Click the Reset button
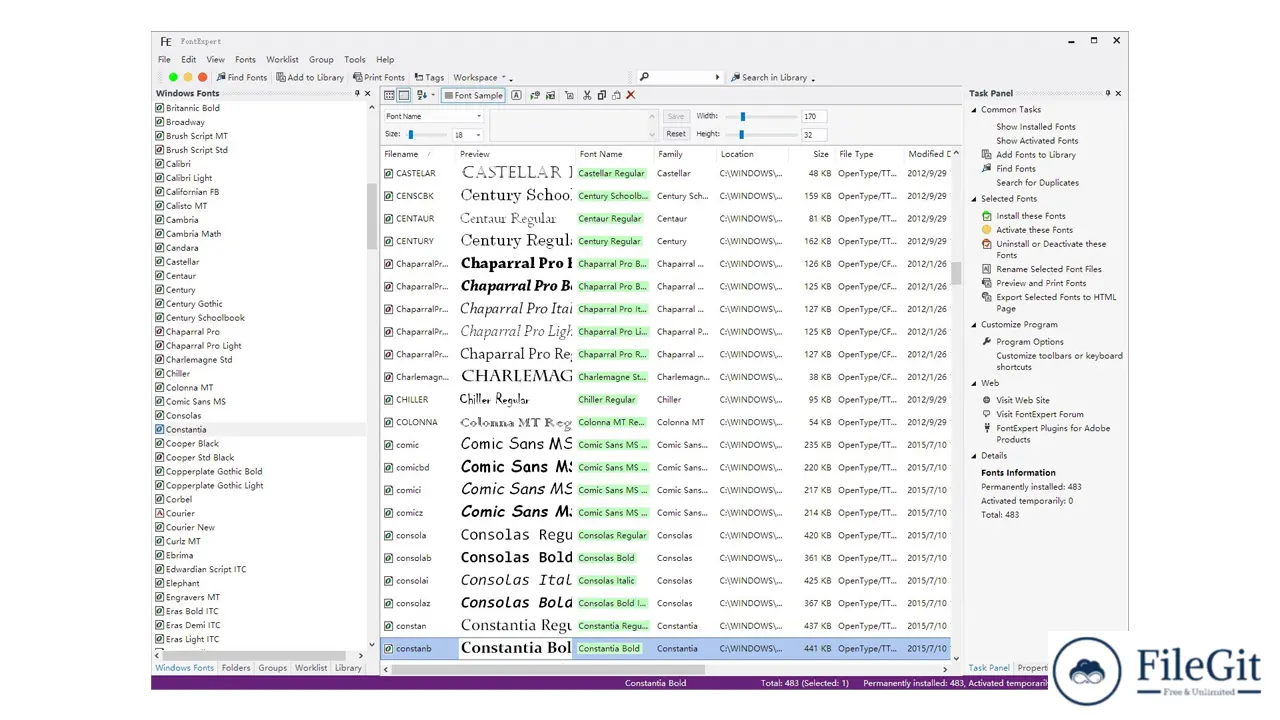 (676, 134)
